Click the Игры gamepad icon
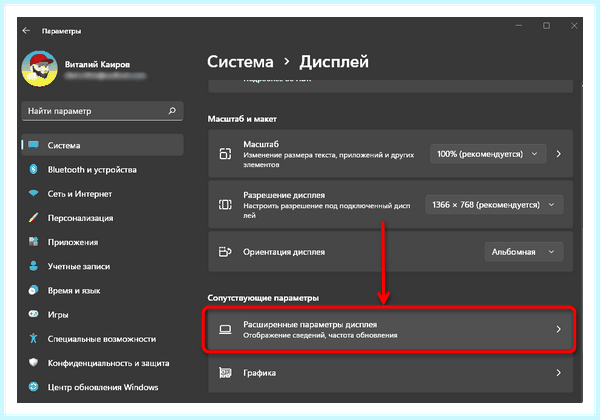This screenshot has height=420, width=600. 33,314
